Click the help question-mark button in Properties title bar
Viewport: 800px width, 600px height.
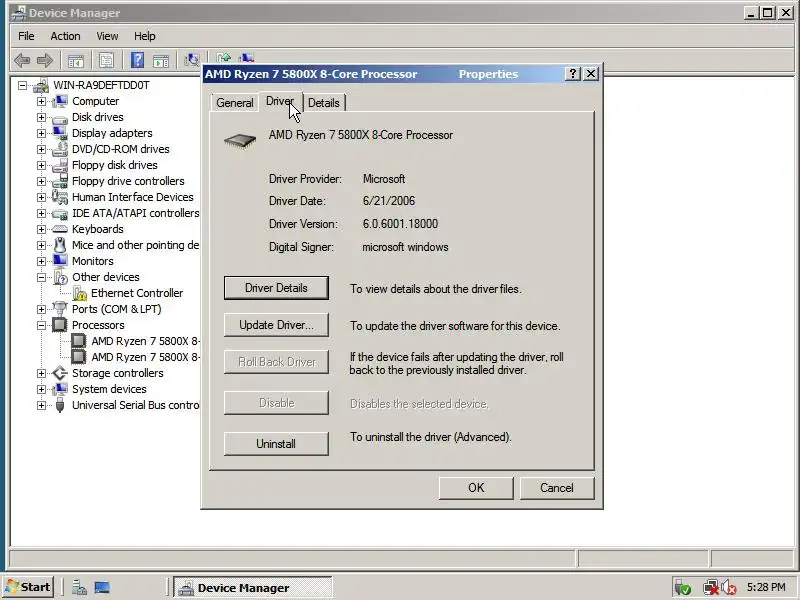click(572, 74)
